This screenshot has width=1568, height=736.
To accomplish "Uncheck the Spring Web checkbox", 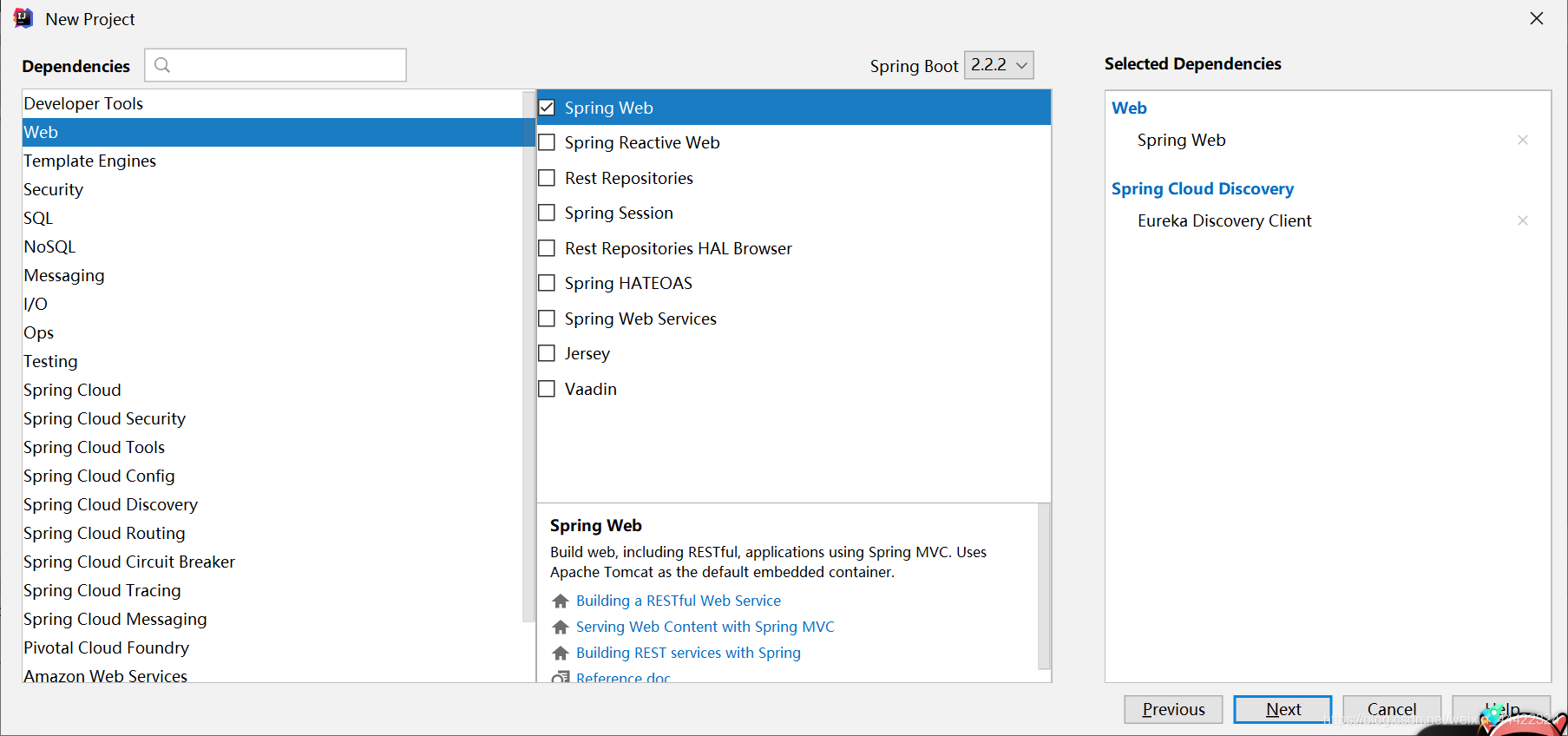I will point(547,108).
